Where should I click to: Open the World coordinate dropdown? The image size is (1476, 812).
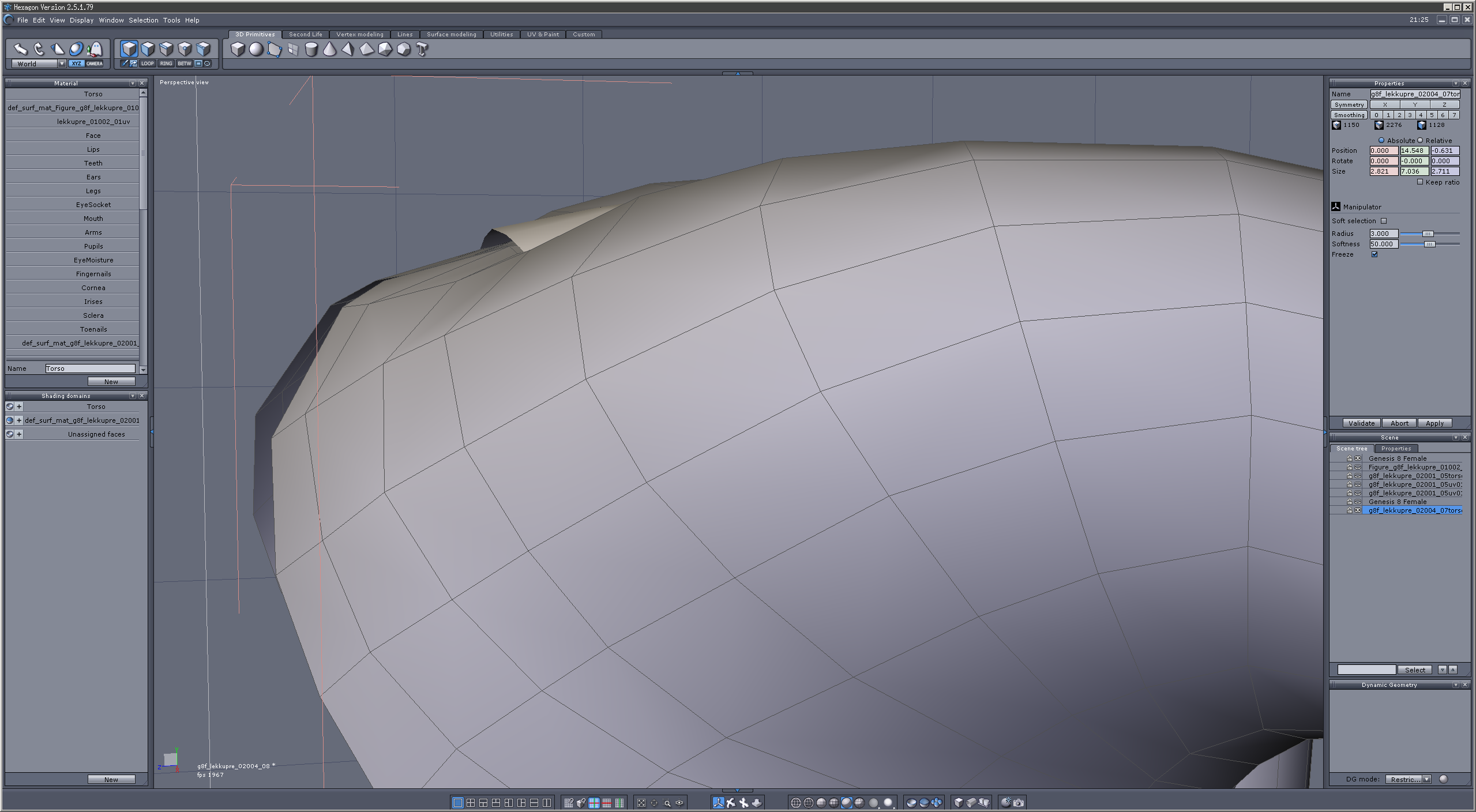[62, 63]
